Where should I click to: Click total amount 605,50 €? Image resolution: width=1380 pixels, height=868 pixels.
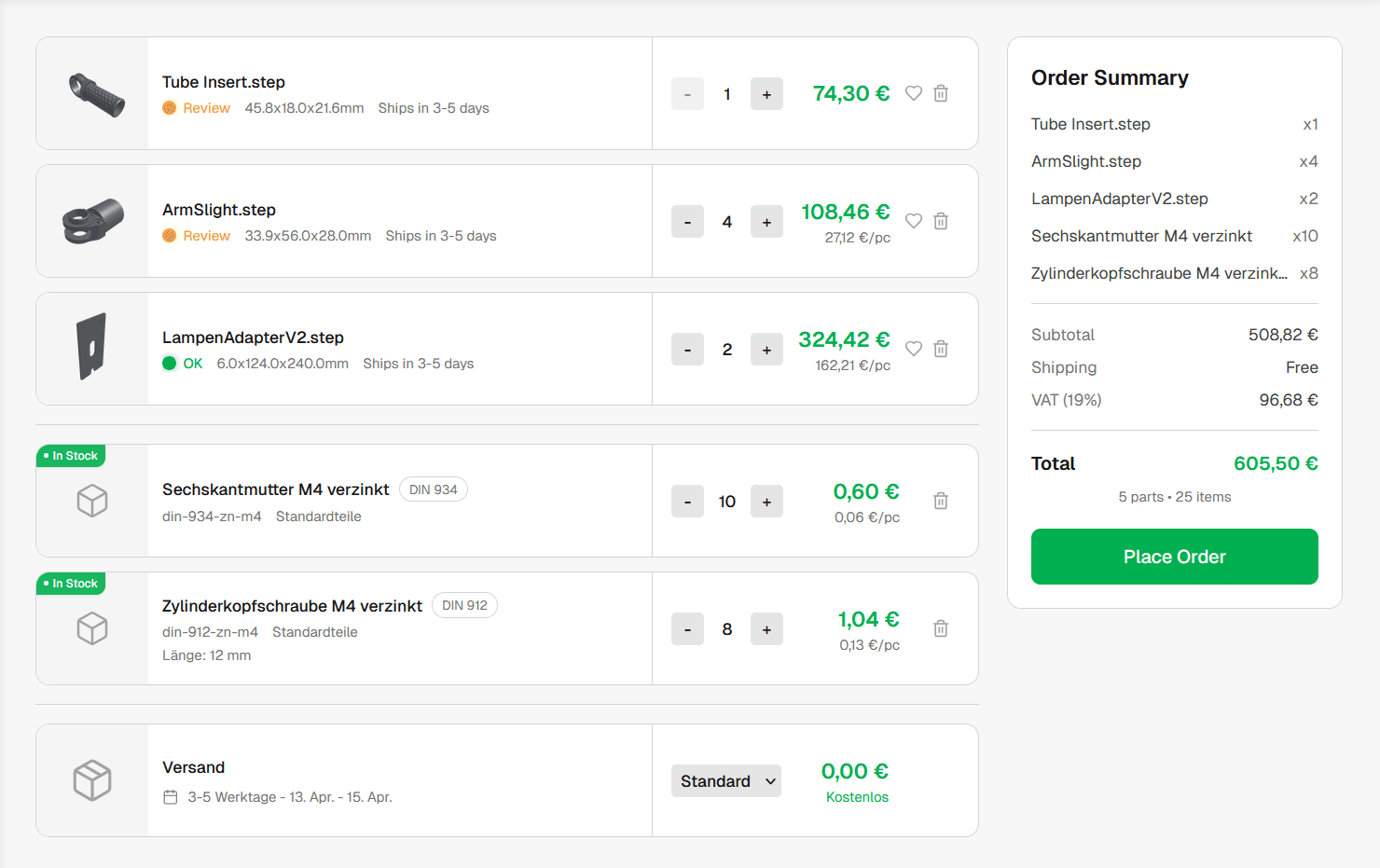[x=1276, y=463]
